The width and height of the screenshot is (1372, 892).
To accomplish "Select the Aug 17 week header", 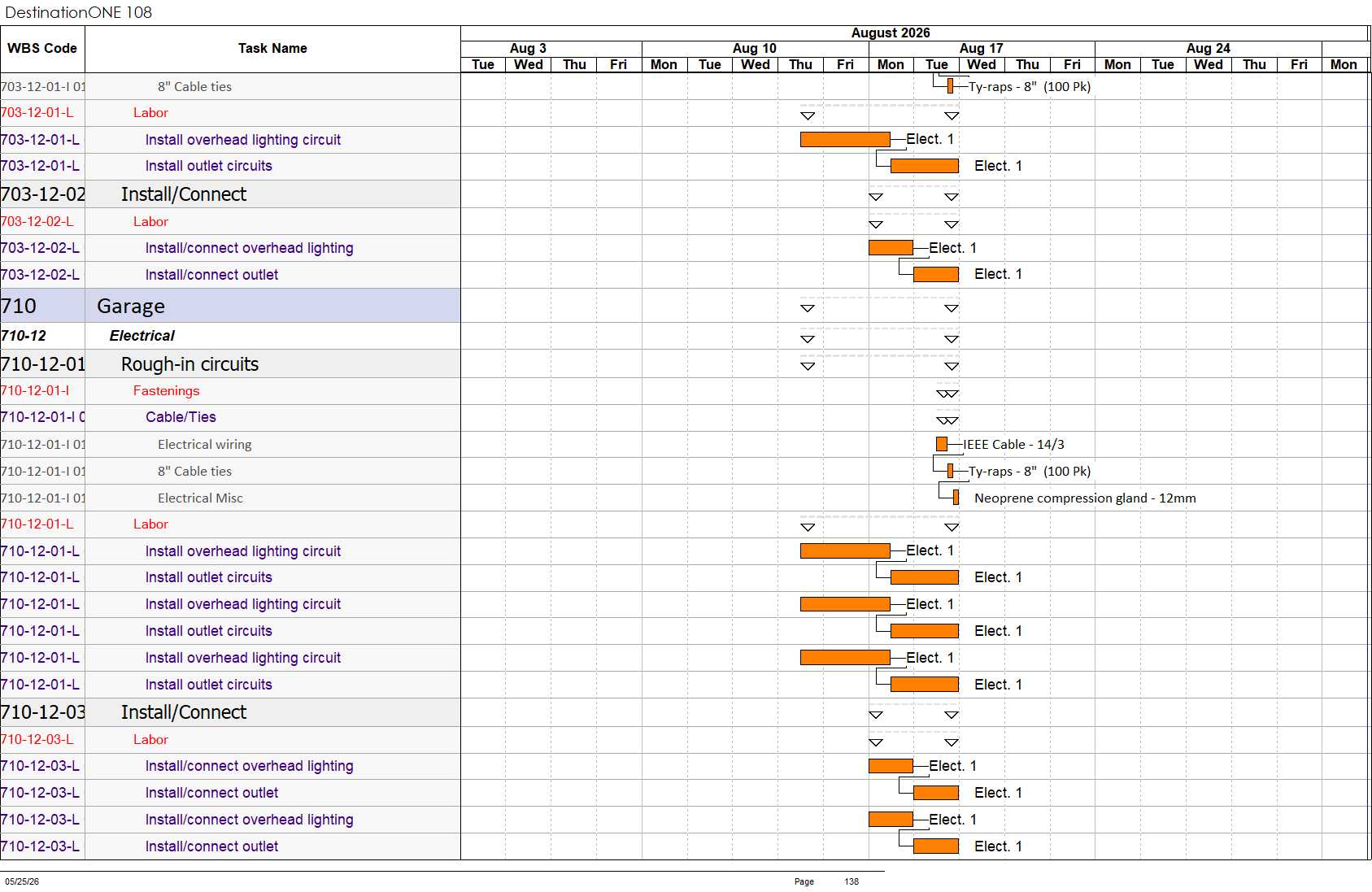I will pos(982,49).
